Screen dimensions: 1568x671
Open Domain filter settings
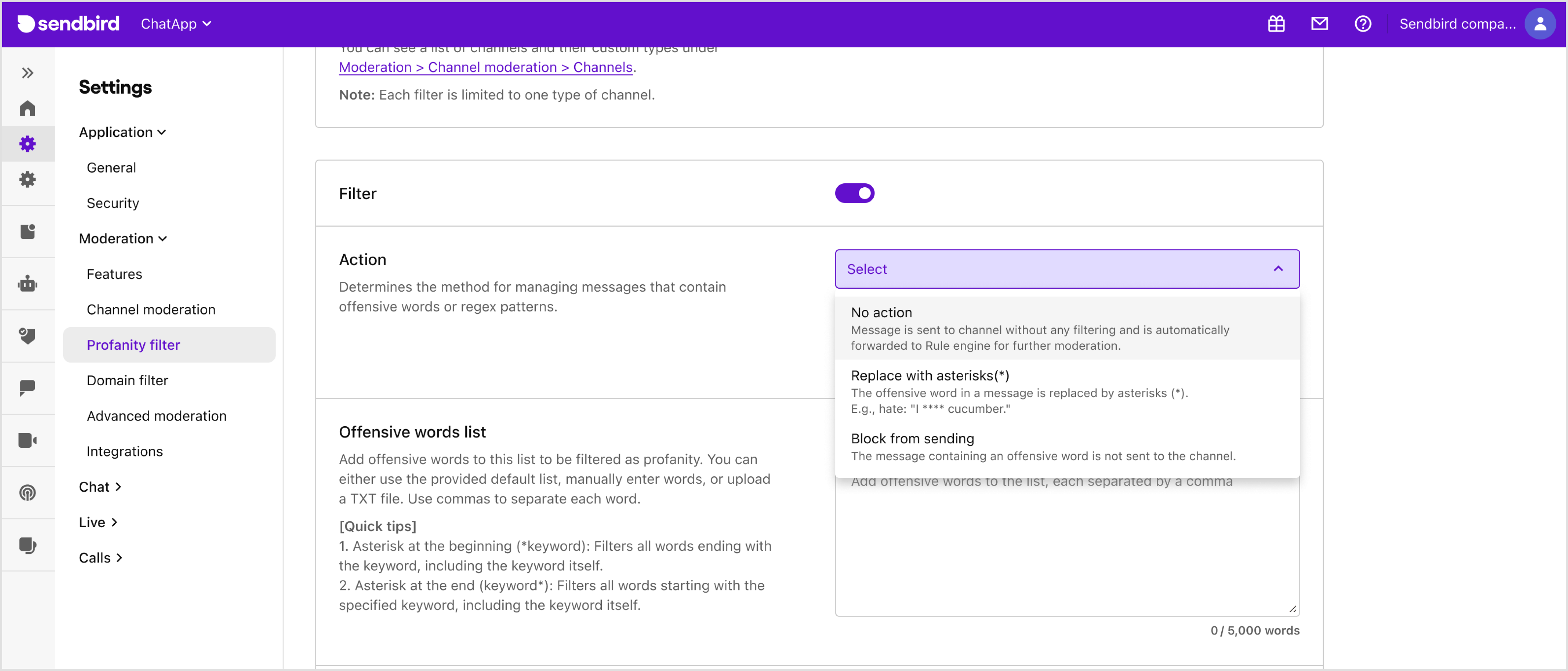(127, 380)
